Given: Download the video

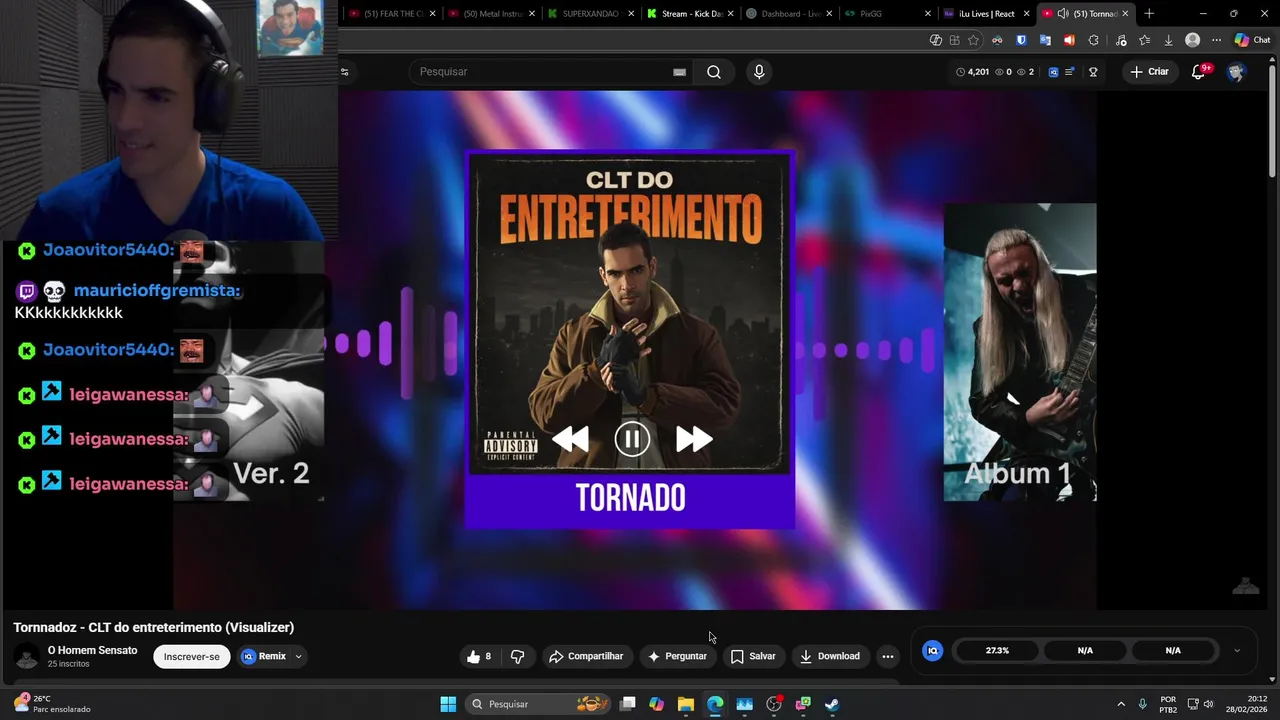Looking at the screenshot, I should click(829, 656).
